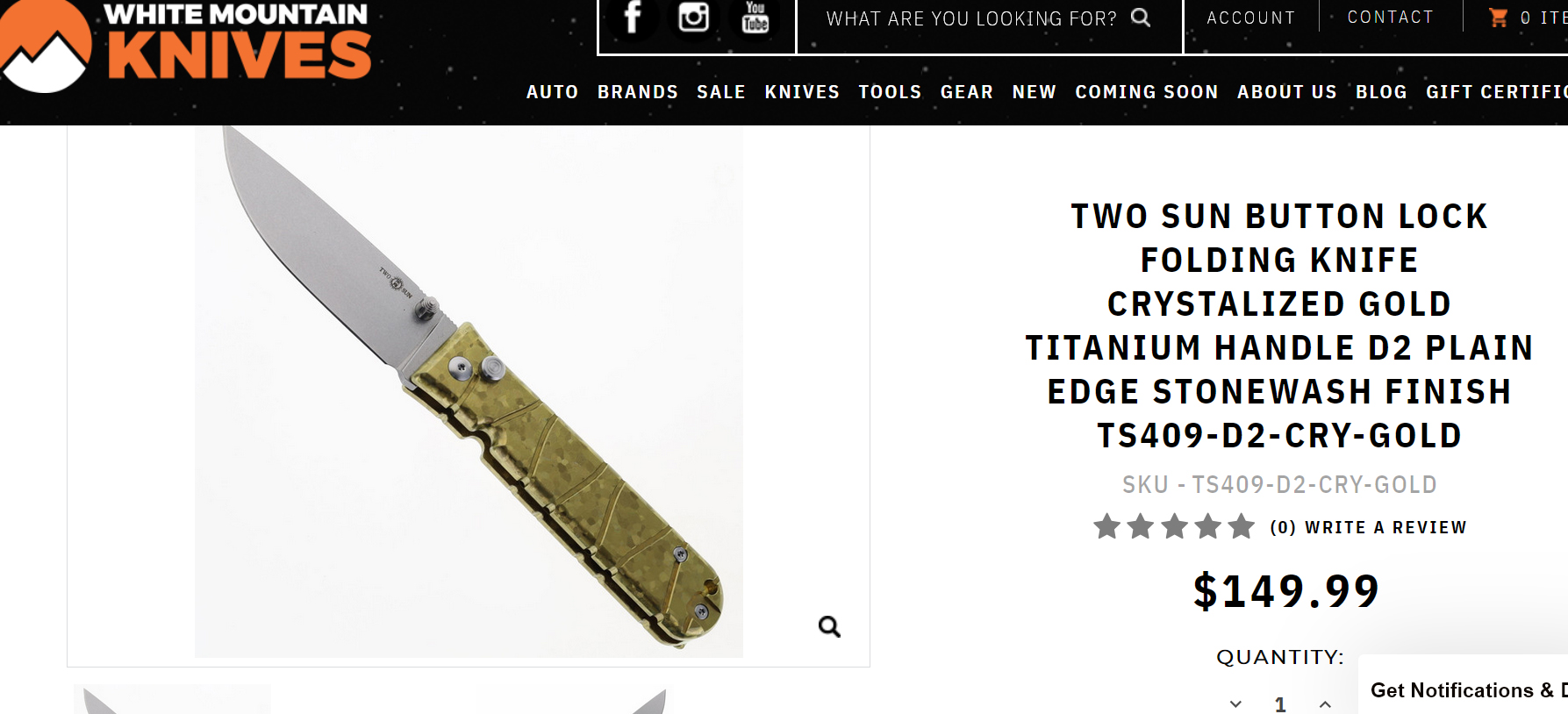Open the BLOG menu item
This screenshot has height=714, width=1568.
(x=1381, y=92)
